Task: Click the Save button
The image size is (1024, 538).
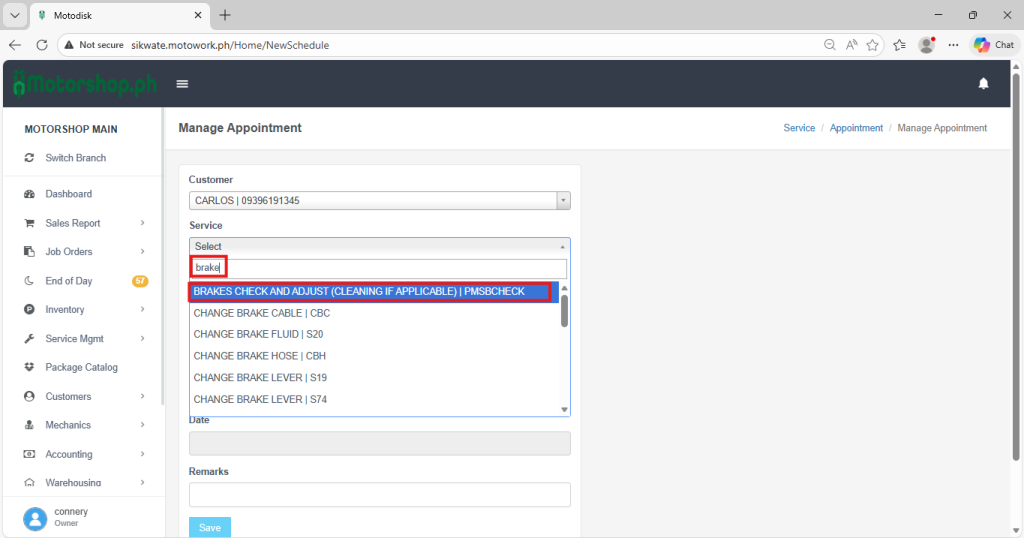Action: pyautogui.click(x=209, y=527)
